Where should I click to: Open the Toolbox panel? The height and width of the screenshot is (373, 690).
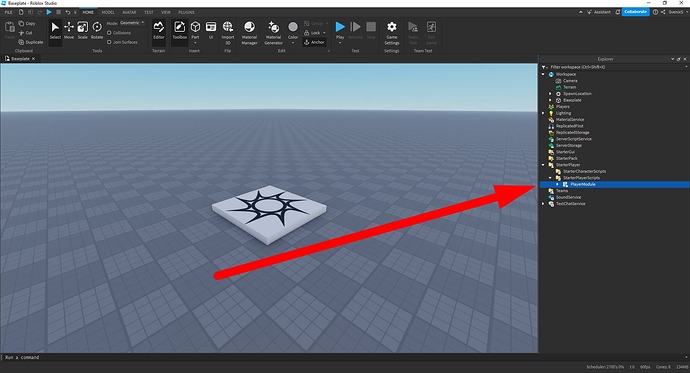[180, 30]
